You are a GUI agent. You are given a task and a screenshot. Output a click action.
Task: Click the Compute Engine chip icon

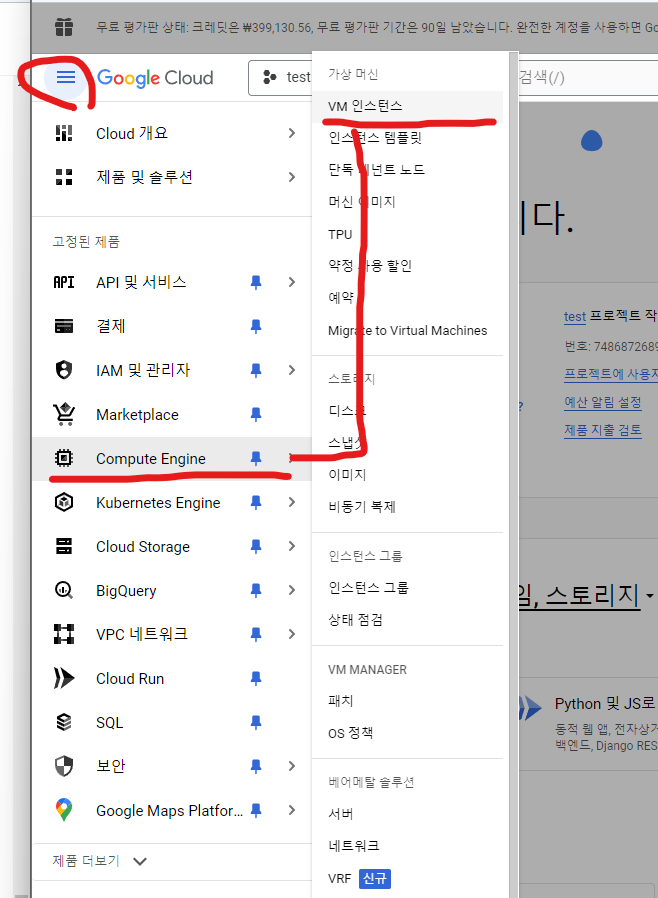[x=64, y=458]
